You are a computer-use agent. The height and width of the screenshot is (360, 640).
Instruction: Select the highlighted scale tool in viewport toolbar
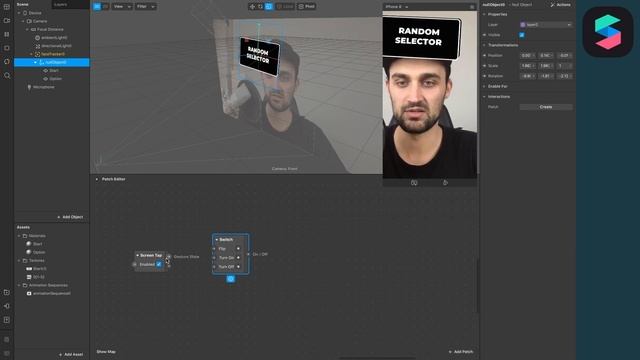coord(269,7)
